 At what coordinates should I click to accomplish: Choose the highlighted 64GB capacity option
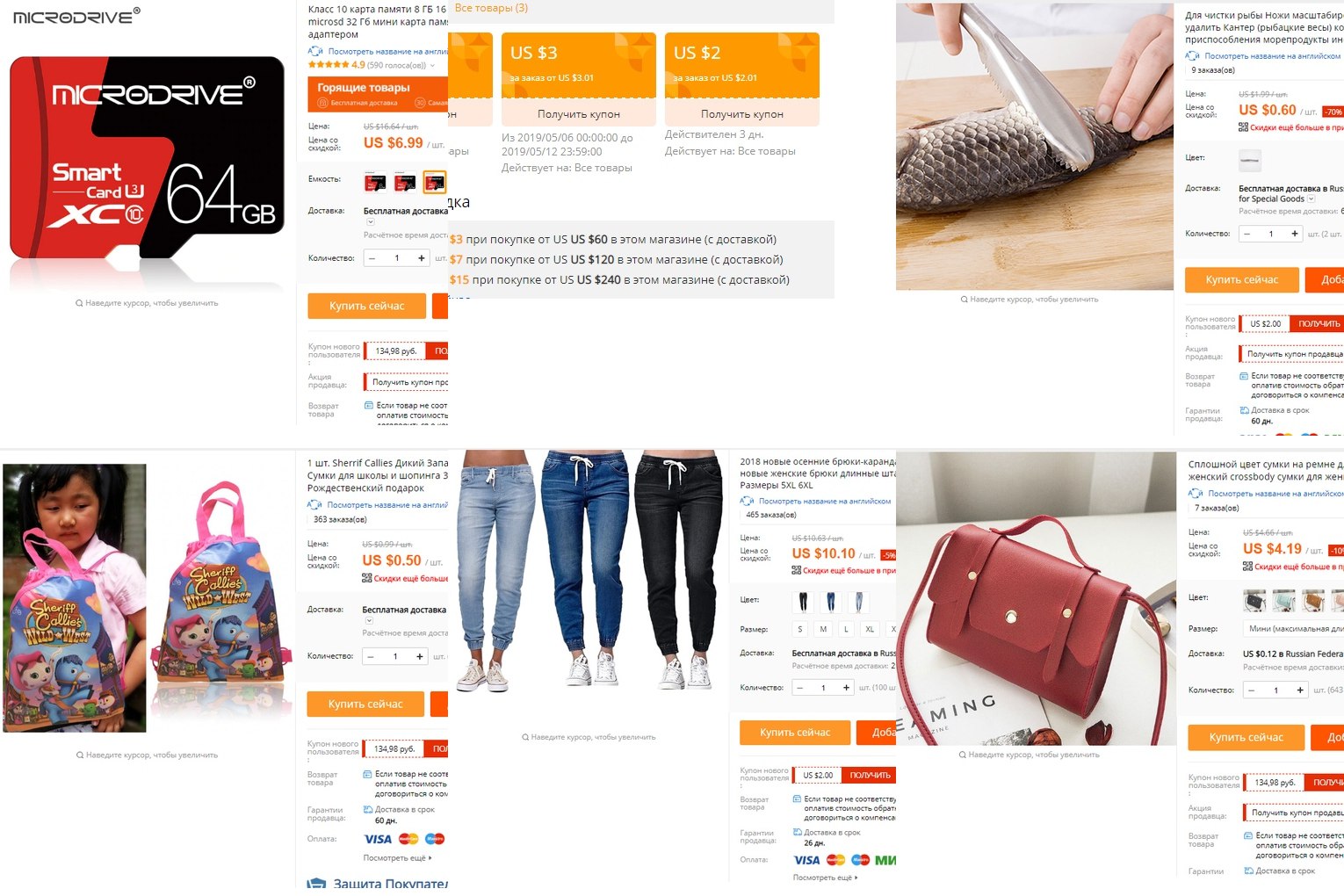click(435, 182)
